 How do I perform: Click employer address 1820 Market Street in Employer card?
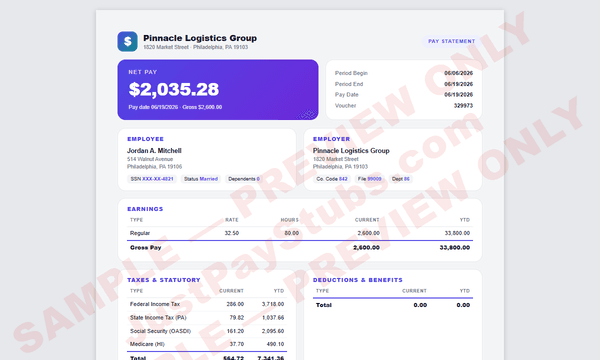(x=336, y=159)
